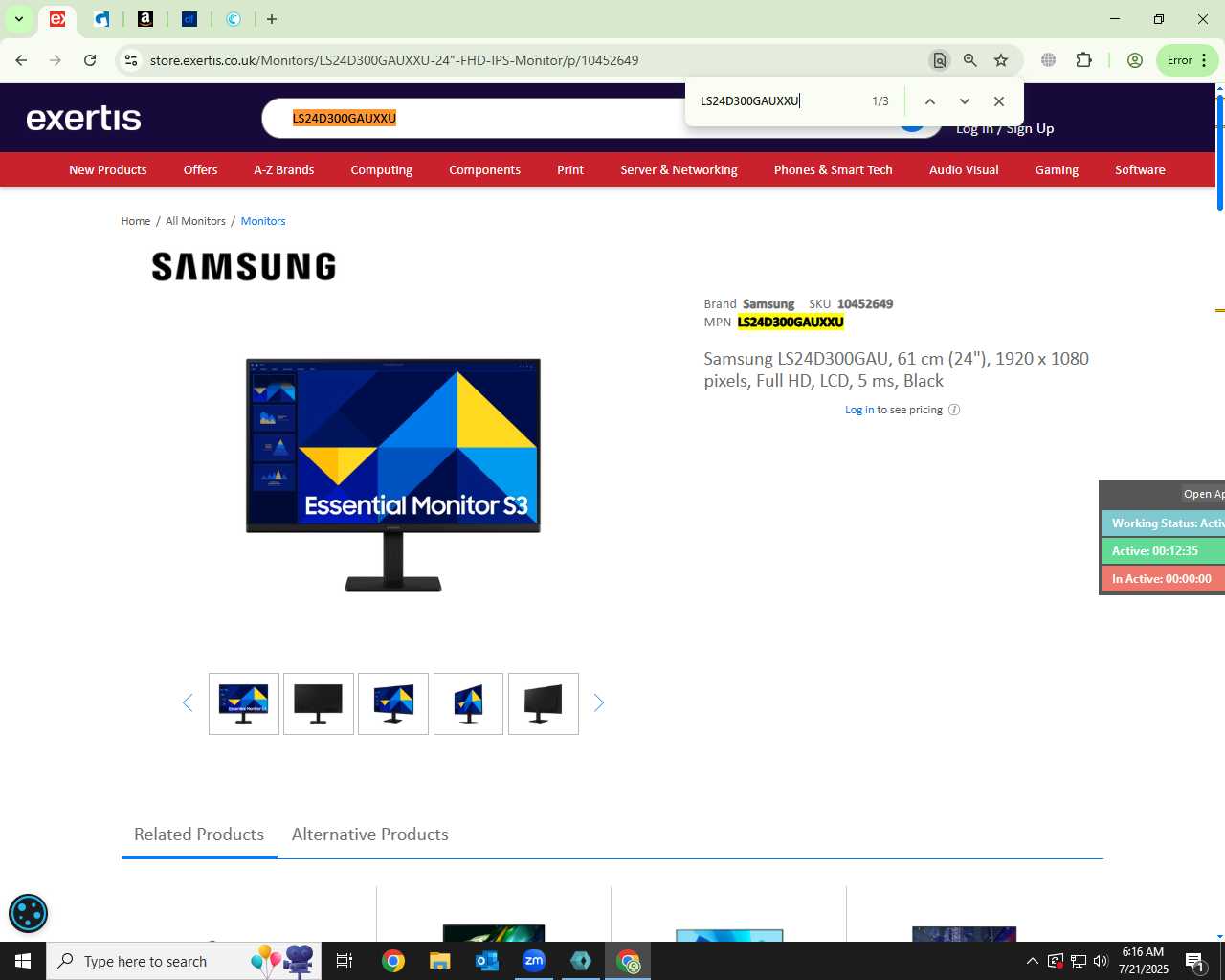Open the find-in-page icon in address bar
This screenshot has height=980, width=1225.
click(x=940, y=60)
